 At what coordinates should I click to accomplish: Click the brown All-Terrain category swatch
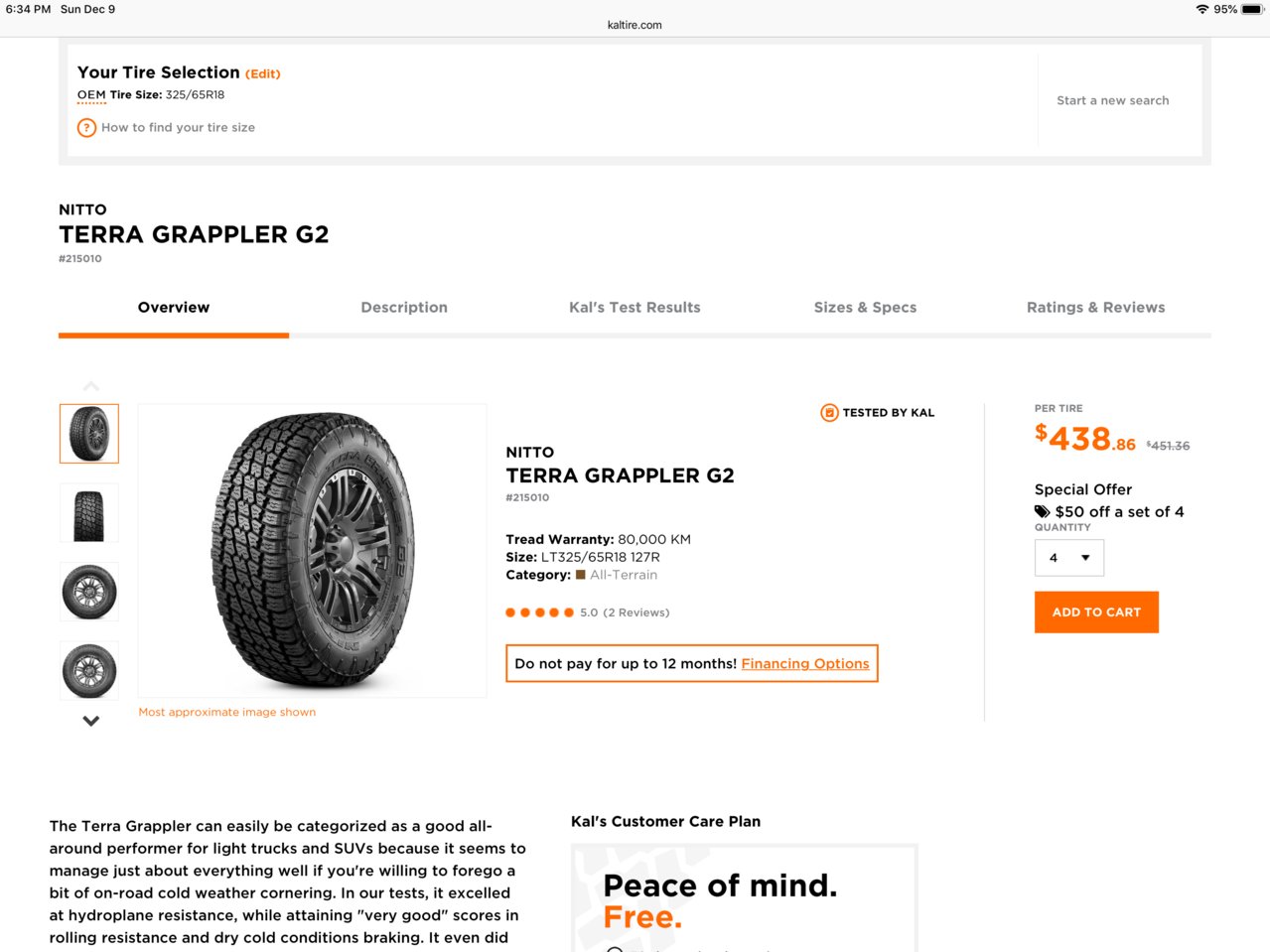coord(581,575)
